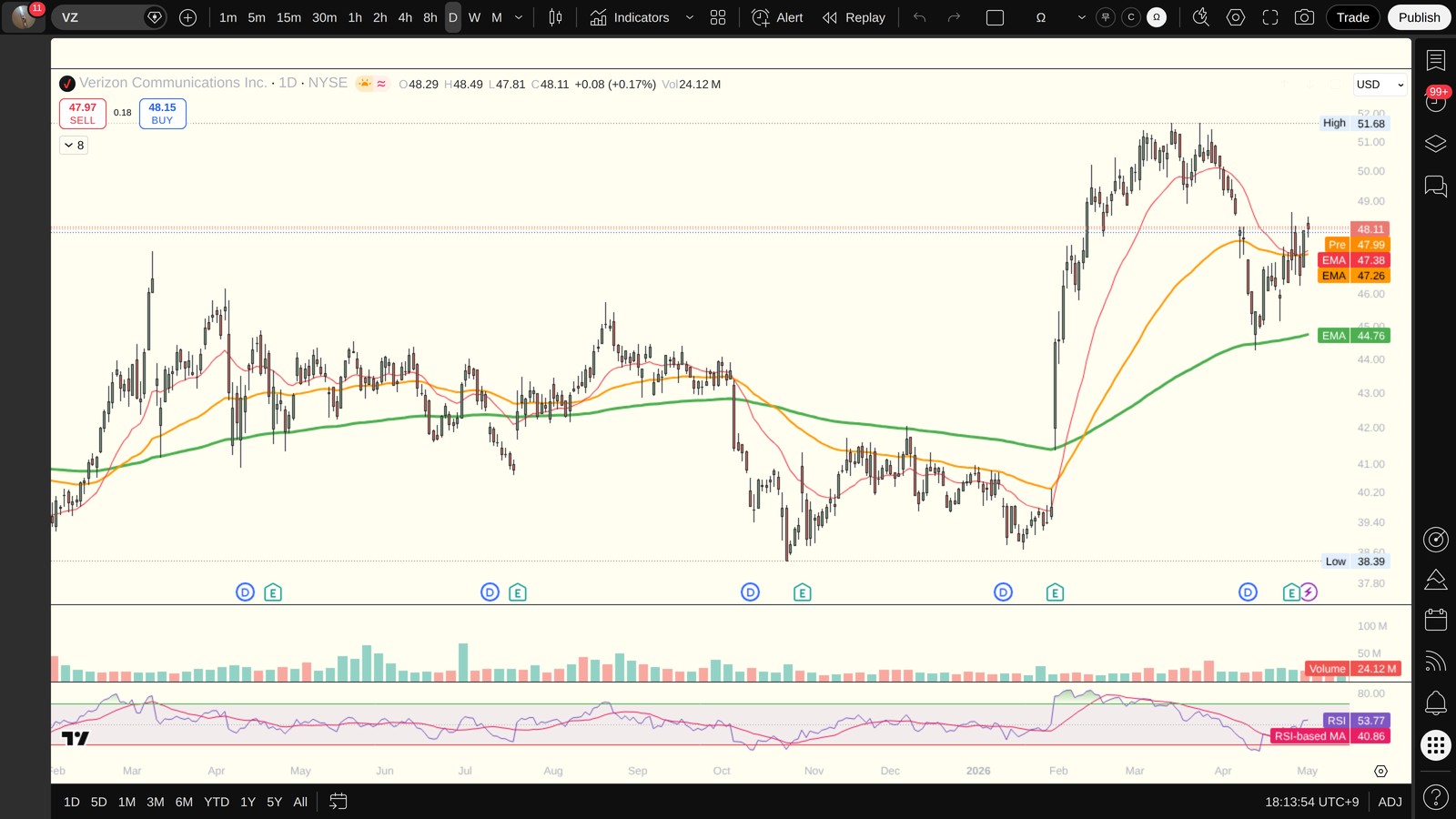Toggle the square layout checkbox in toolbar
1456x819 pixels.
pos(996,17)
